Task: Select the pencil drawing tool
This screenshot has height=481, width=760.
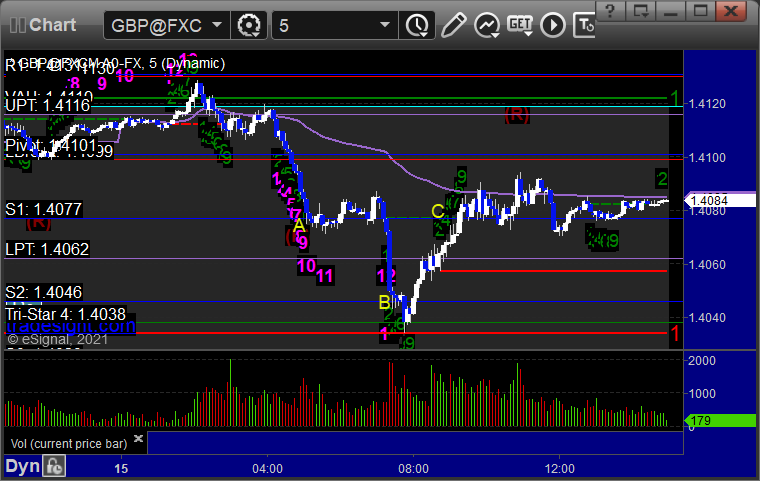Action: coord(454,25)
